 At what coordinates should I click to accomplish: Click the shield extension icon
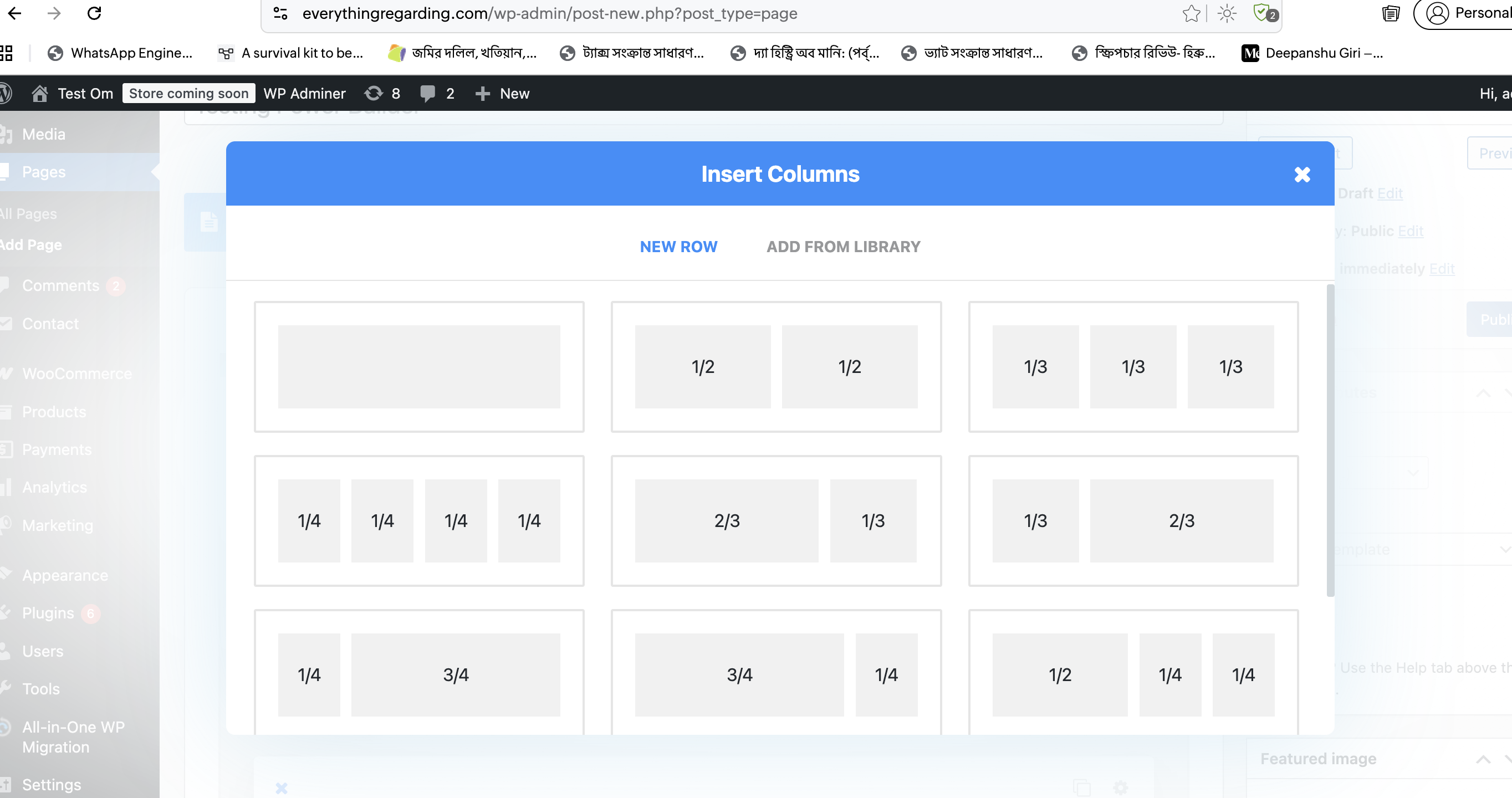tap(1263, 13)
